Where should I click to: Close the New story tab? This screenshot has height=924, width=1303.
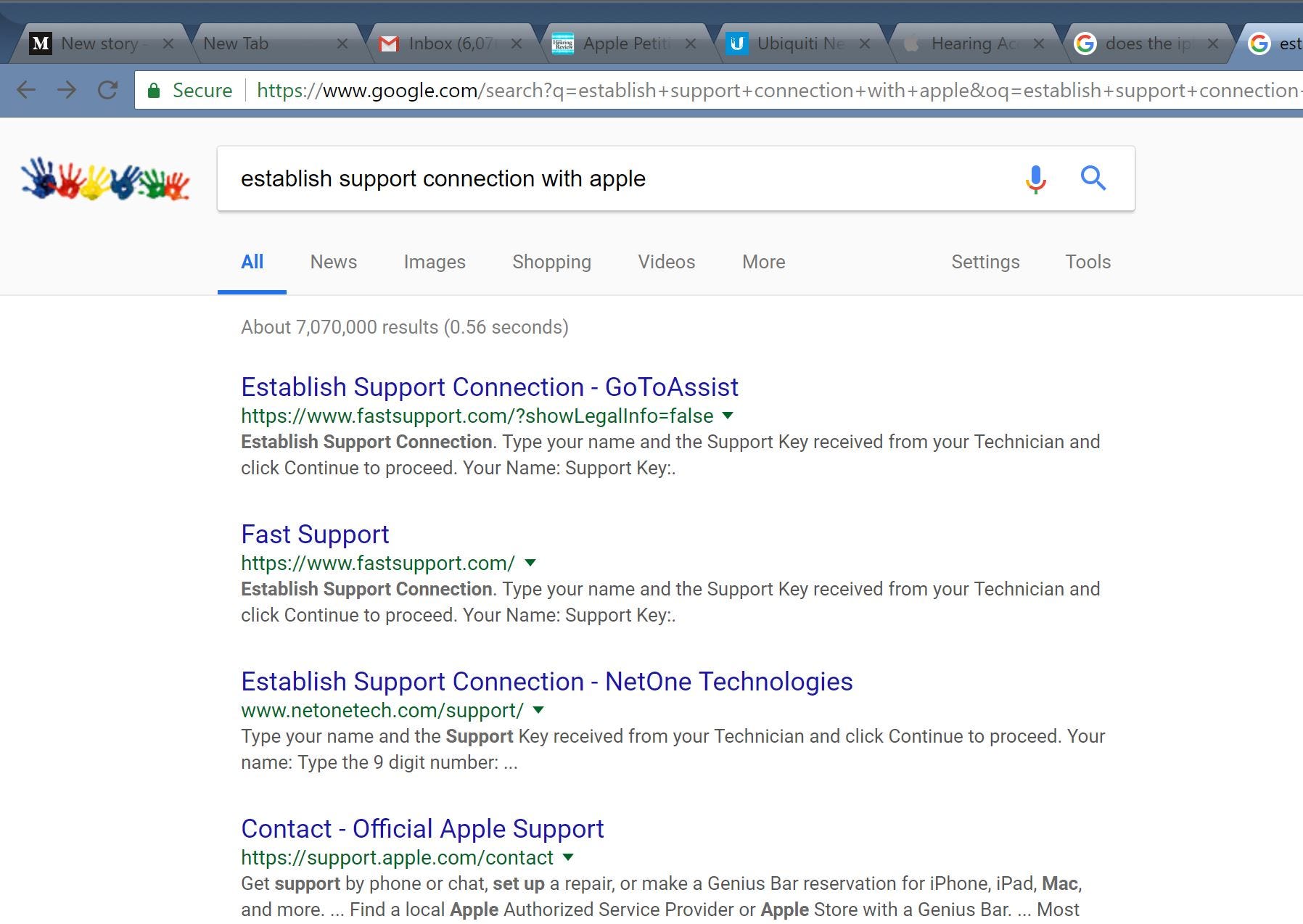coord(168,44)
